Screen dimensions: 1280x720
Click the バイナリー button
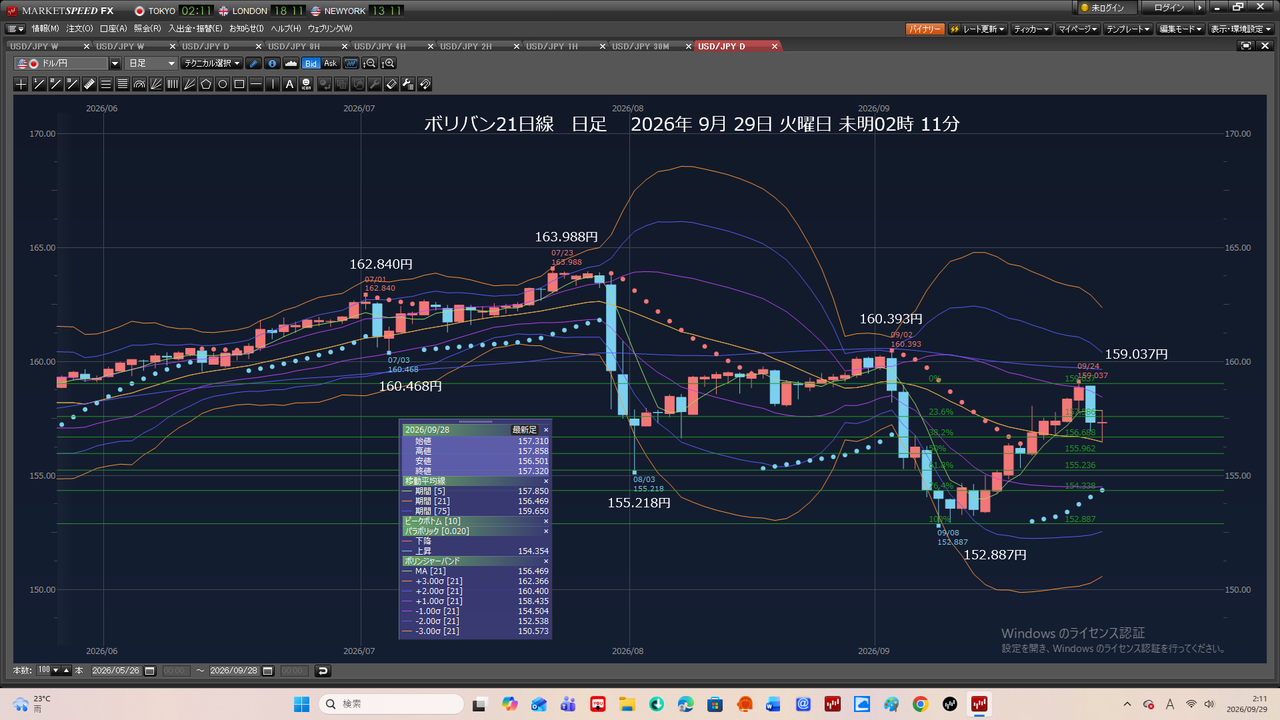[925, 29]
